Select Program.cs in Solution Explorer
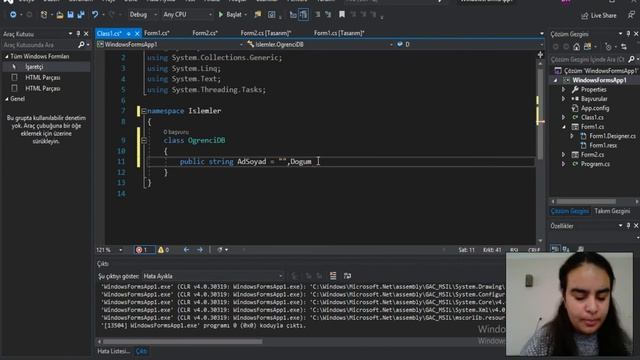 pos(595,164)
